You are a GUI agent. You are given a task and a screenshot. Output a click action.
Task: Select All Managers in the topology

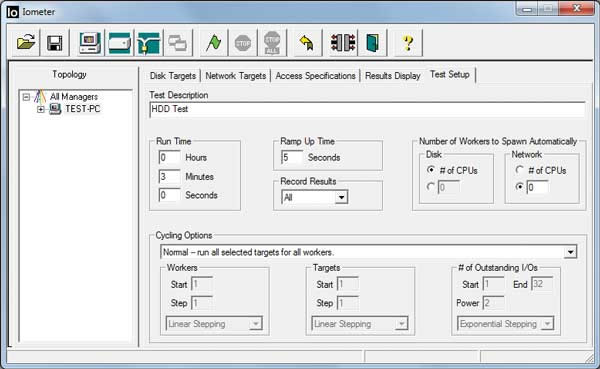click(x=74, y=97)
